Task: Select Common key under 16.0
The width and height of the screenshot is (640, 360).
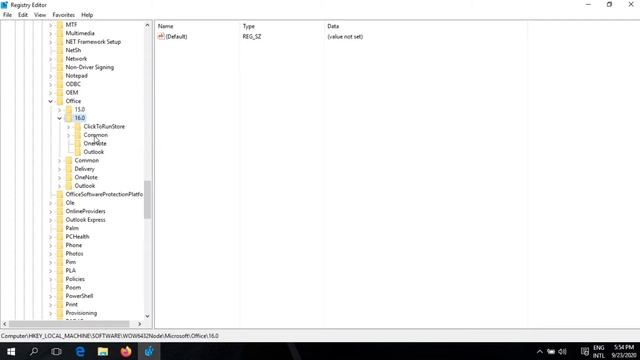Action: [x=96, y=135]
